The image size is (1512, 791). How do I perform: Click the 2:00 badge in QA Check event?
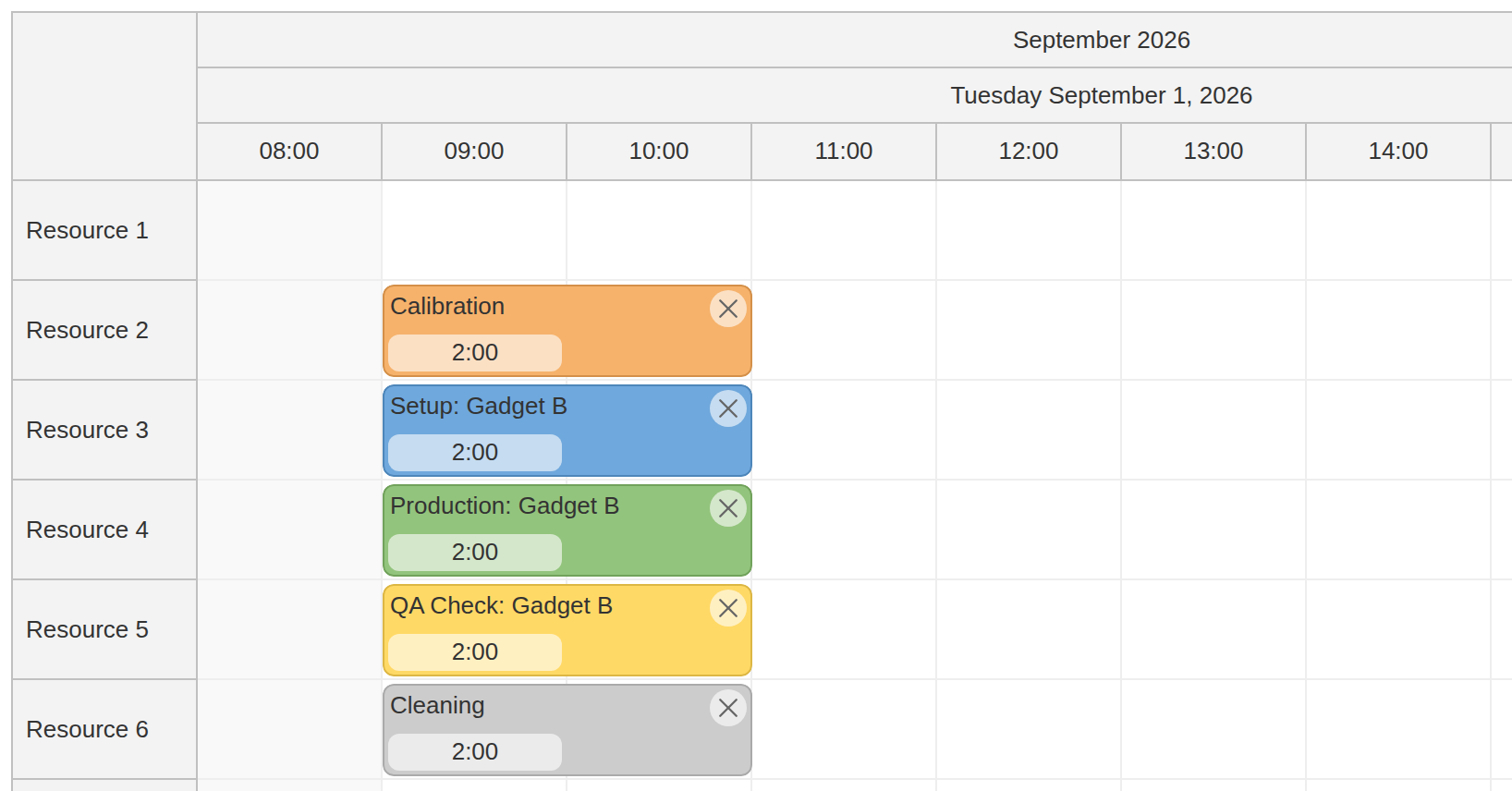pos(475,652)
